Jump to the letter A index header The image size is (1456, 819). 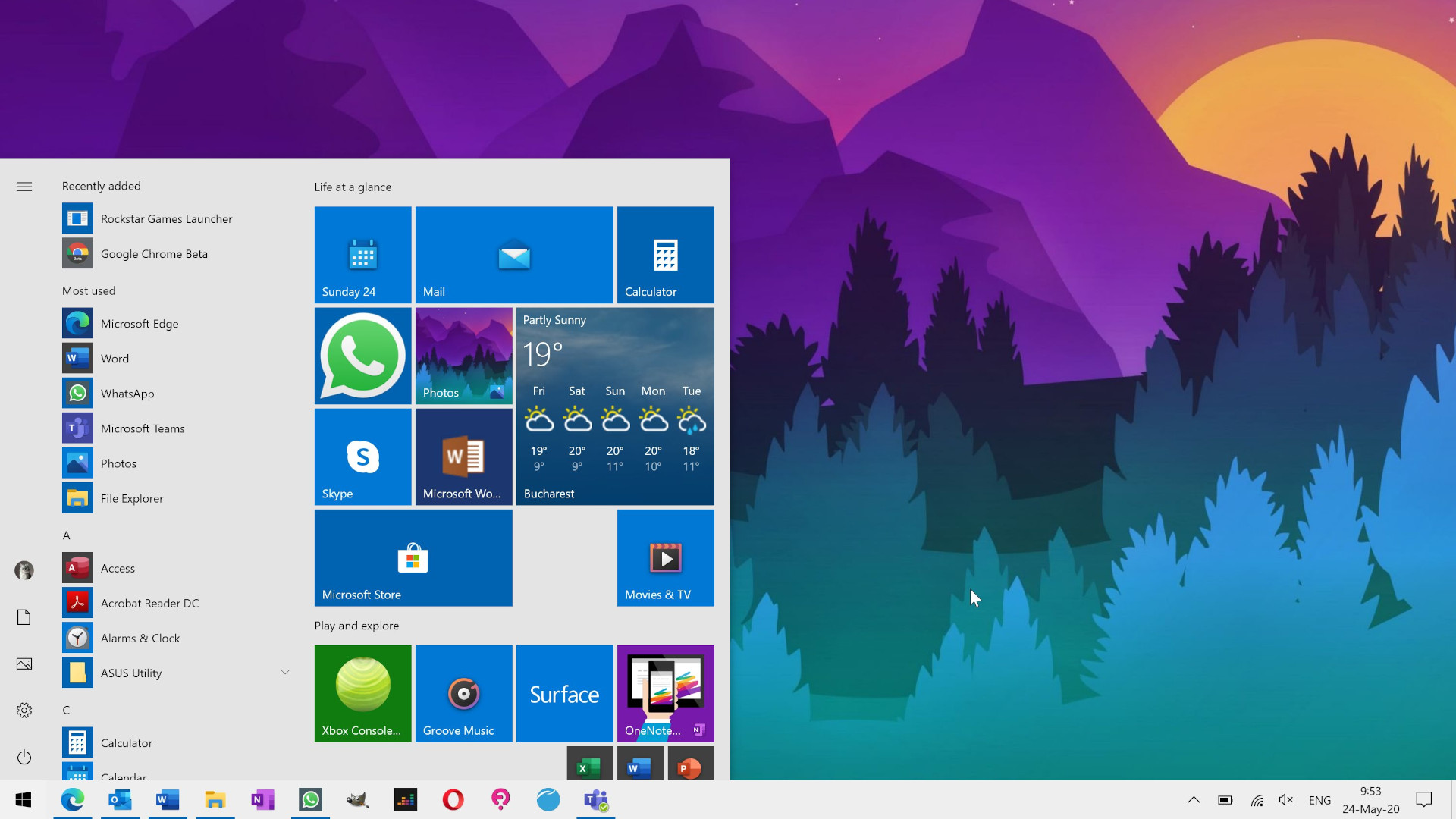pos(67,535)
